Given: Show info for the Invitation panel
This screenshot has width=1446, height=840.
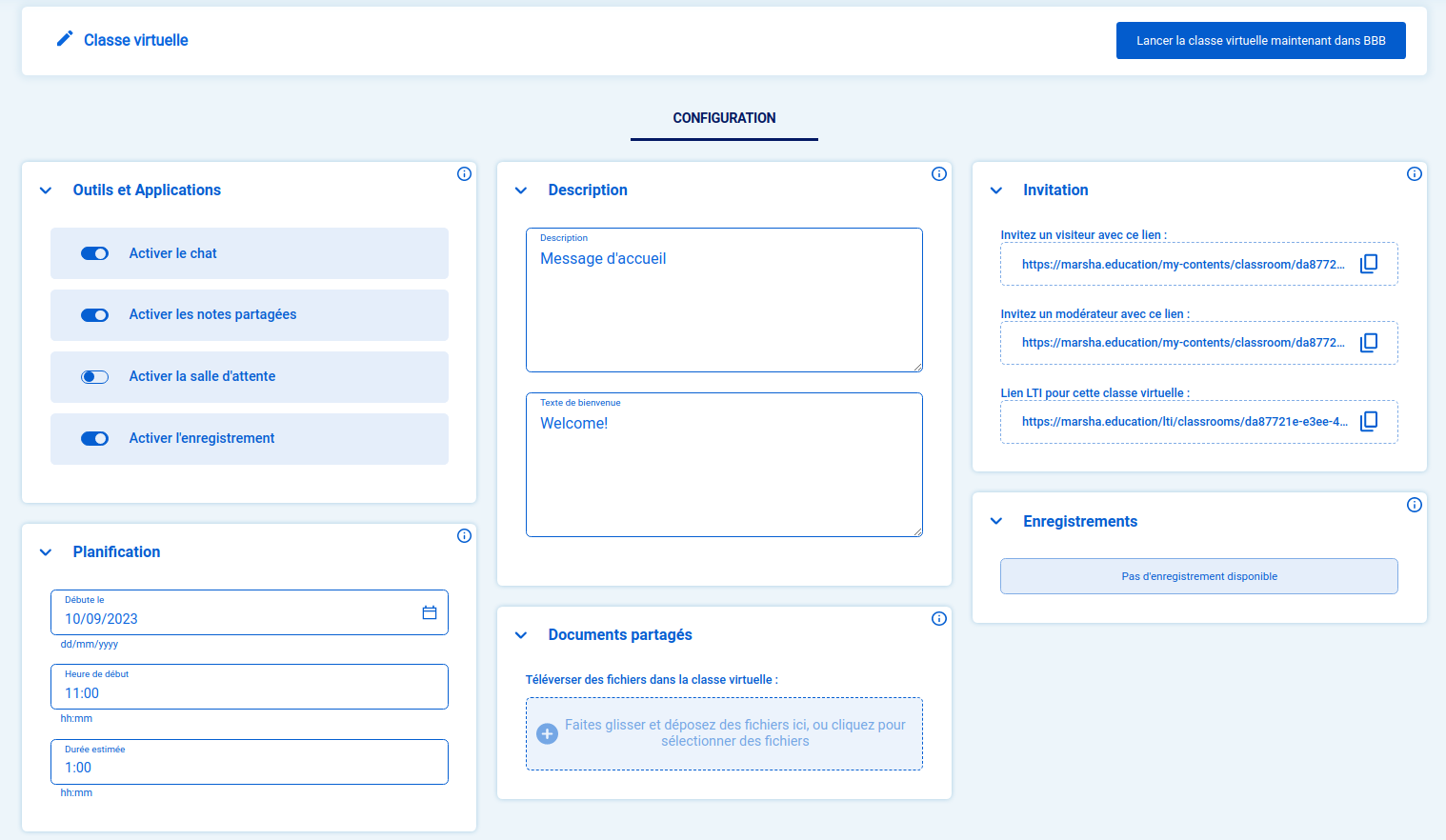Looking at the screenshot, I should coord(1414,173).
